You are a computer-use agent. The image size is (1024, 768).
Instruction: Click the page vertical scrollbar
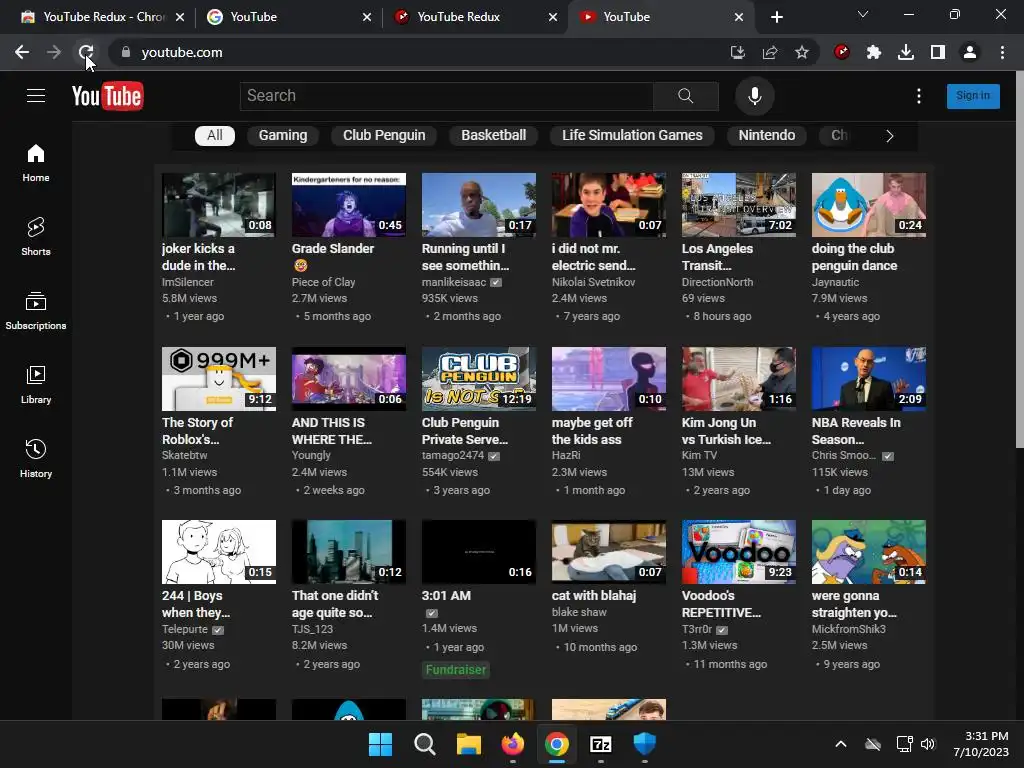tap(1019, 261)
